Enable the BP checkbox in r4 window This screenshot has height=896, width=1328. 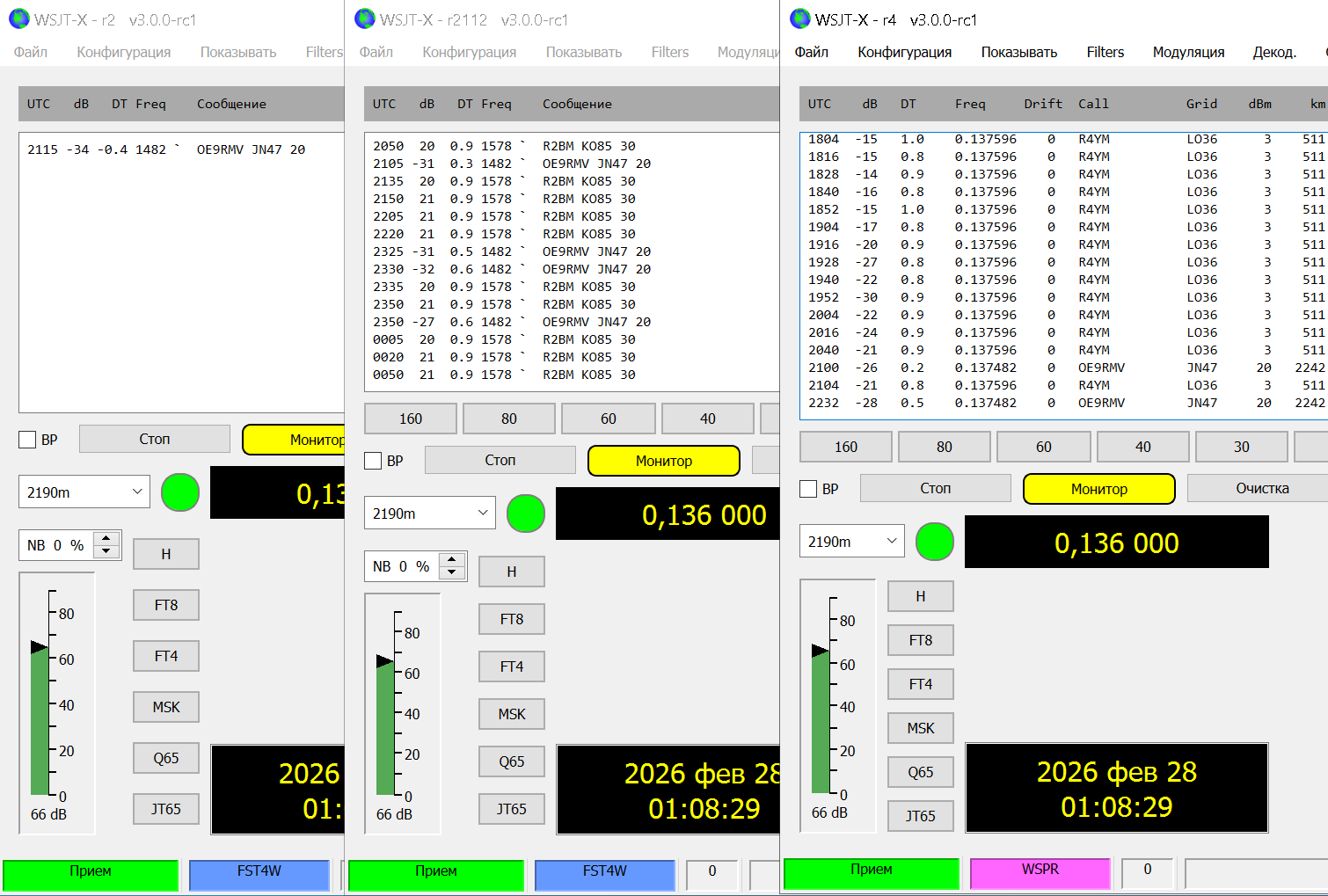pos(809,489)
